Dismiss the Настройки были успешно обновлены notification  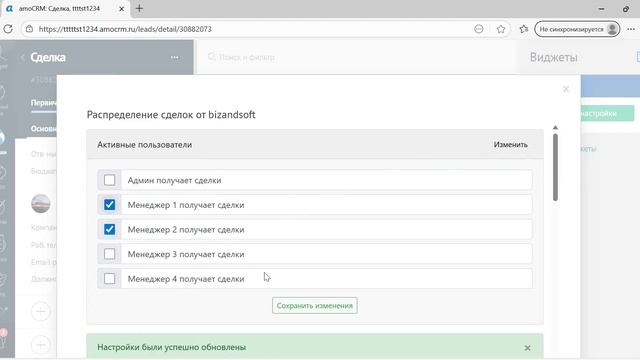(527, 348)
